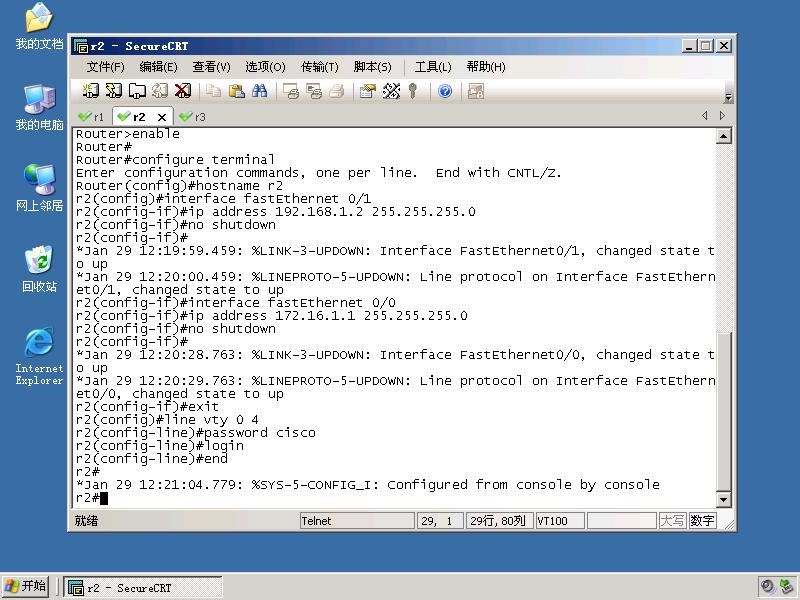Click the Telnet status bar field
This screenshot has height=600, width=800.
pos(357,521)
